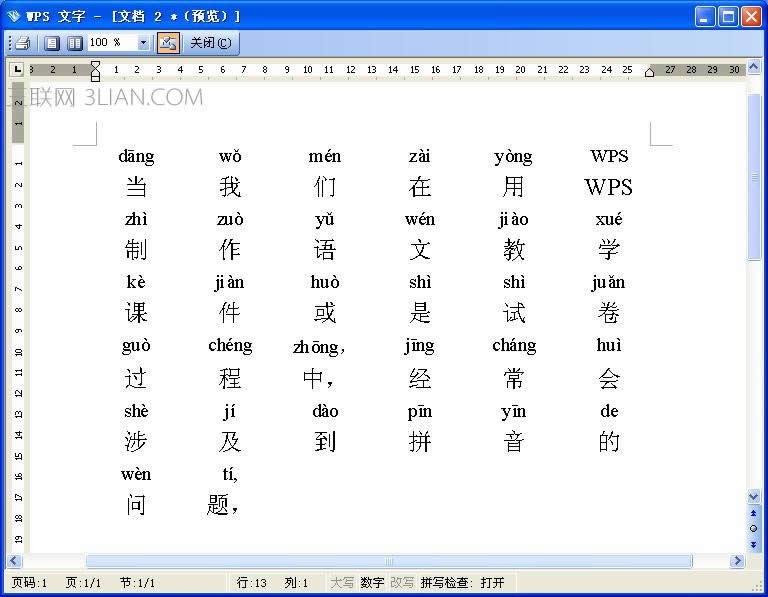Click the right indent marker on ruler
Image resolution: width=768 pixels, height=597 pixels.
tap(649, 72)
